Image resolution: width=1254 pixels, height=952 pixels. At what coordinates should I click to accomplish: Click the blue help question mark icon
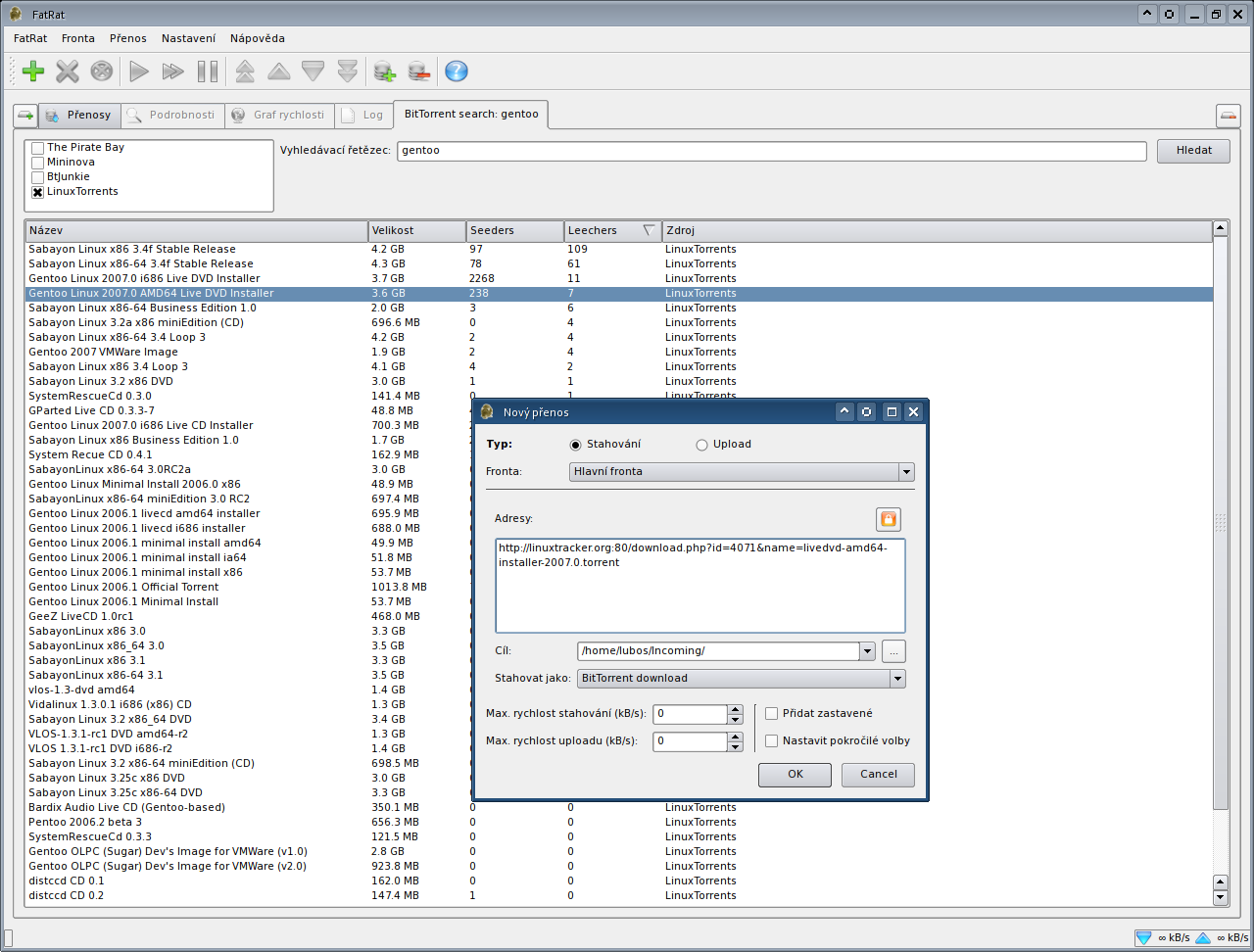pos(456,71)
